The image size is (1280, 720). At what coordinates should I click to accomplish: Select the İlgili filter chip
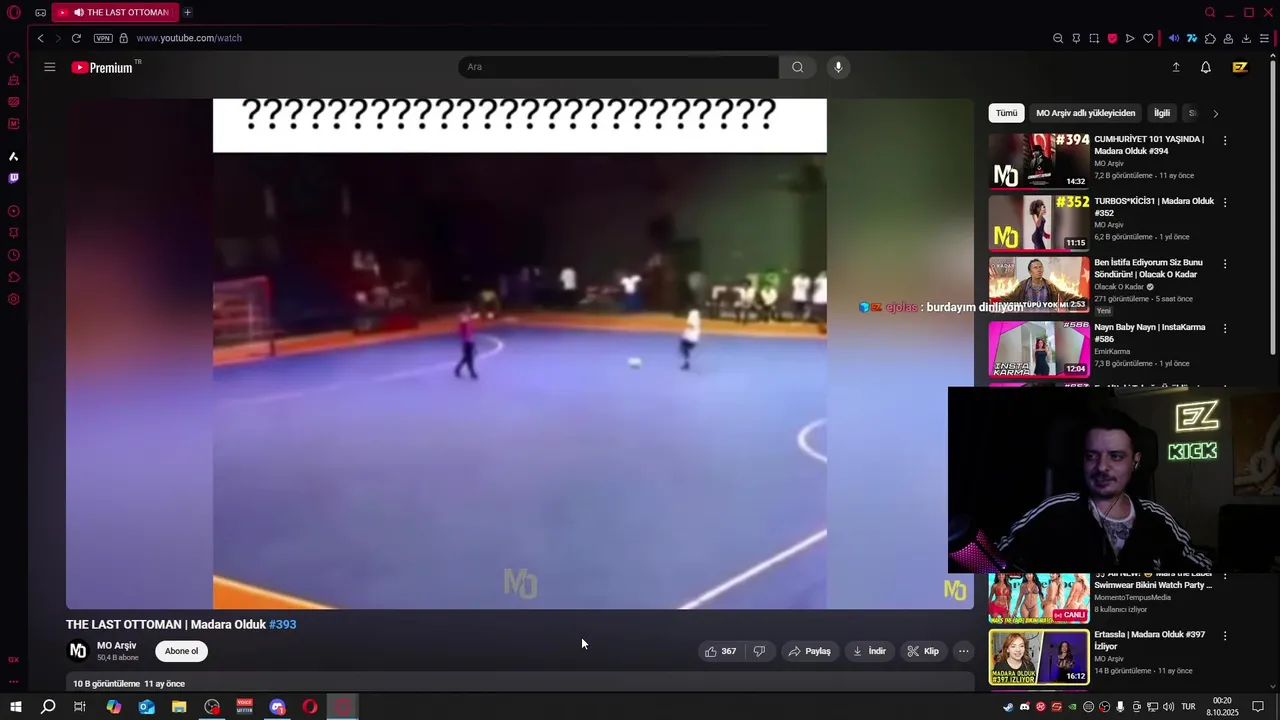tap(1162, 113)
